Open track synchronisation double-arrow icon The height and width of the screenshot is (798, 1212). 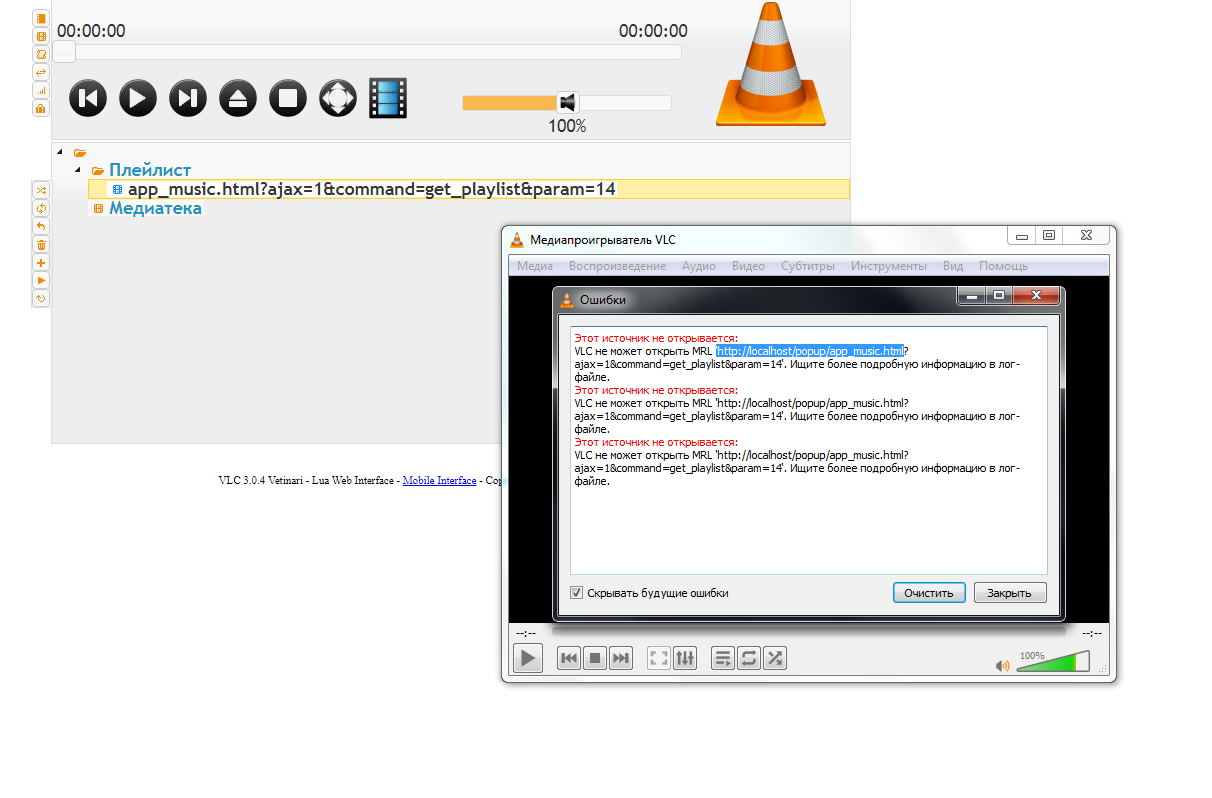[x=41, y=72]
